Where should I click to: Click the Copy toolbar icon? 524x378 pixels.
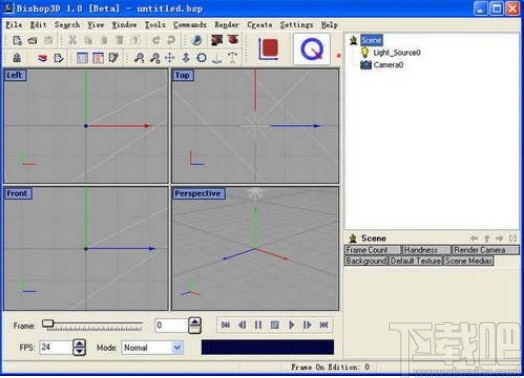88,40
